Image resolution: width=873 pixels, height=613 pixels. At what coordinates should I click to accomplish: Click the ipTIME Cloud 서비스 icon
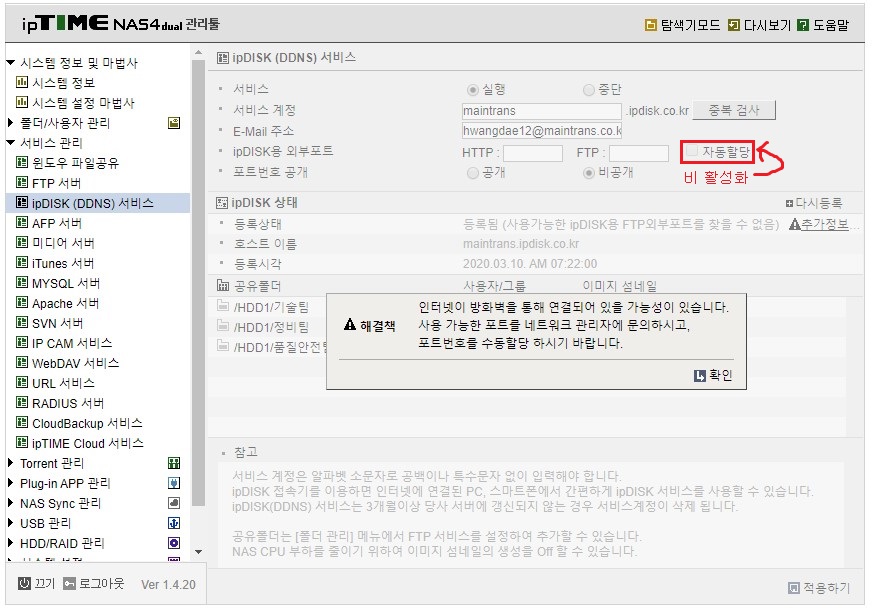click(x=22, y=443)
